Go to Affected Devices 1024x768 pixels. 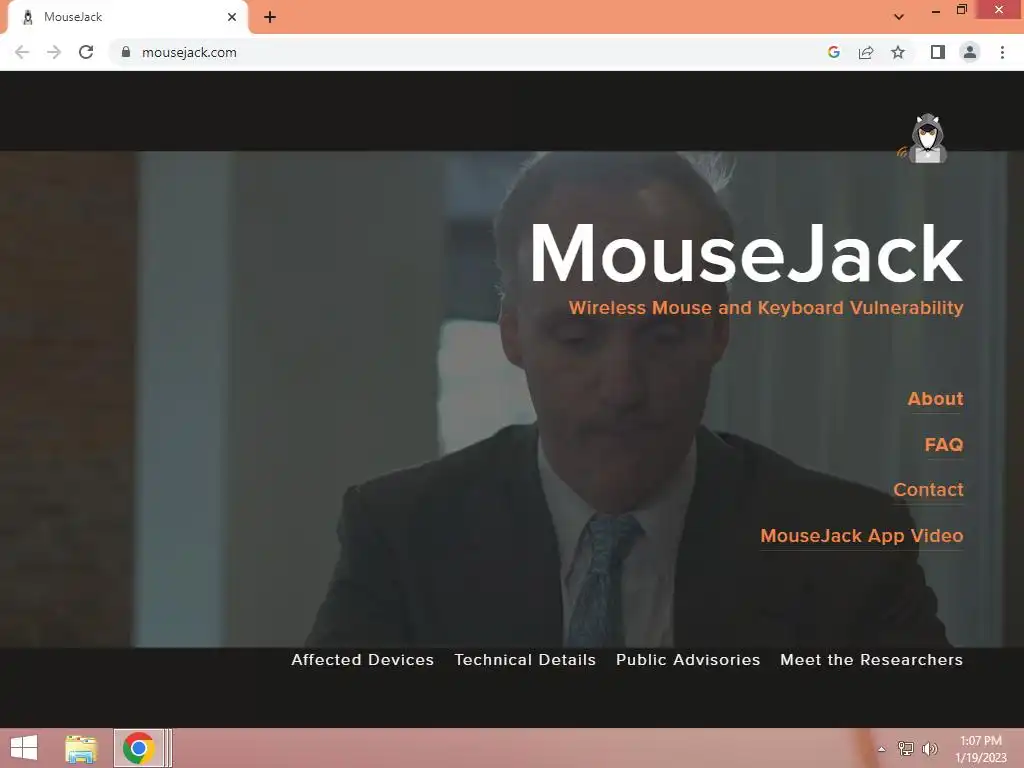point(362,660)
